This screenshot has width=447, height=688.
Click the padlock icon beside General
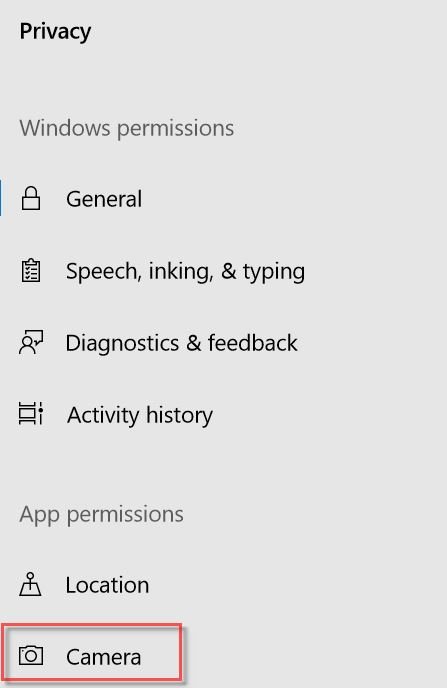[31, 198]
